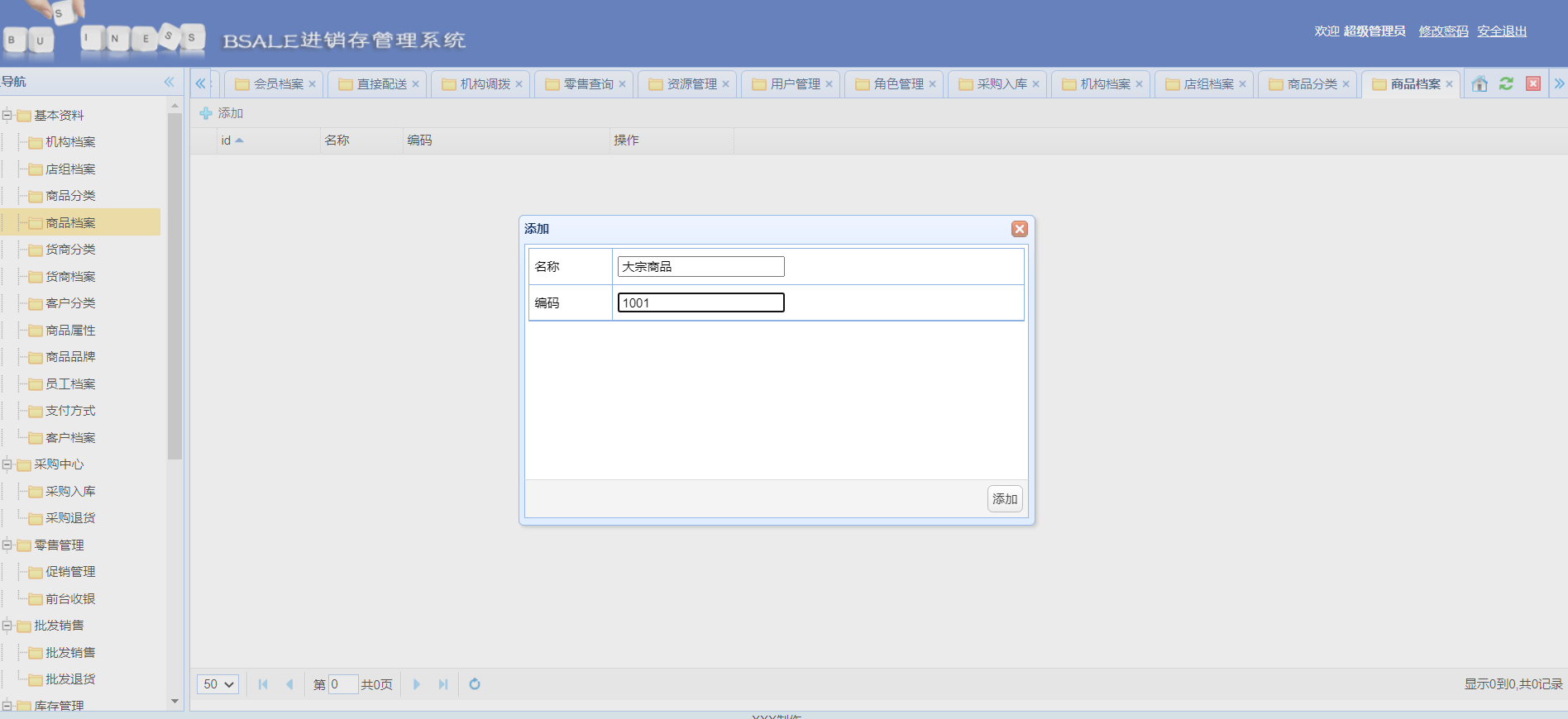Close the 采购入库 tab

(x=1035, y=84)
